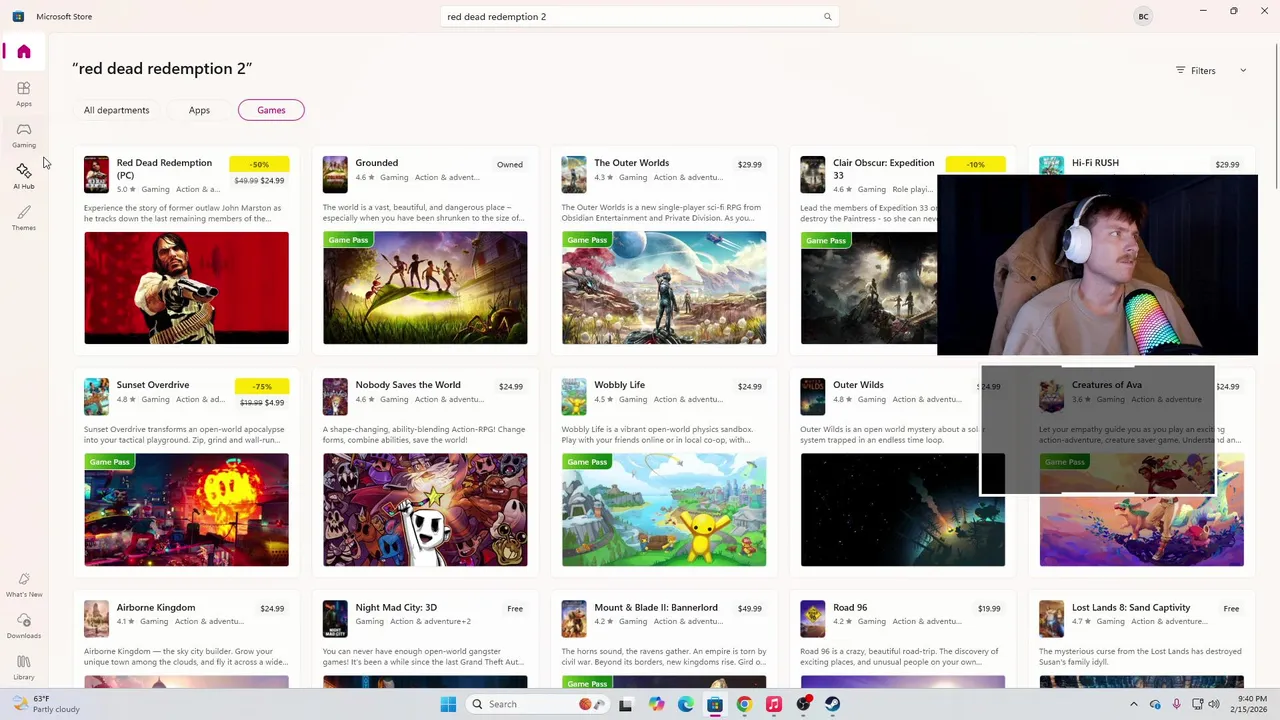Open the Windows Start menu
This screenshot has width=1280, height=720.
pyautogui.click(x=448, y=704)
